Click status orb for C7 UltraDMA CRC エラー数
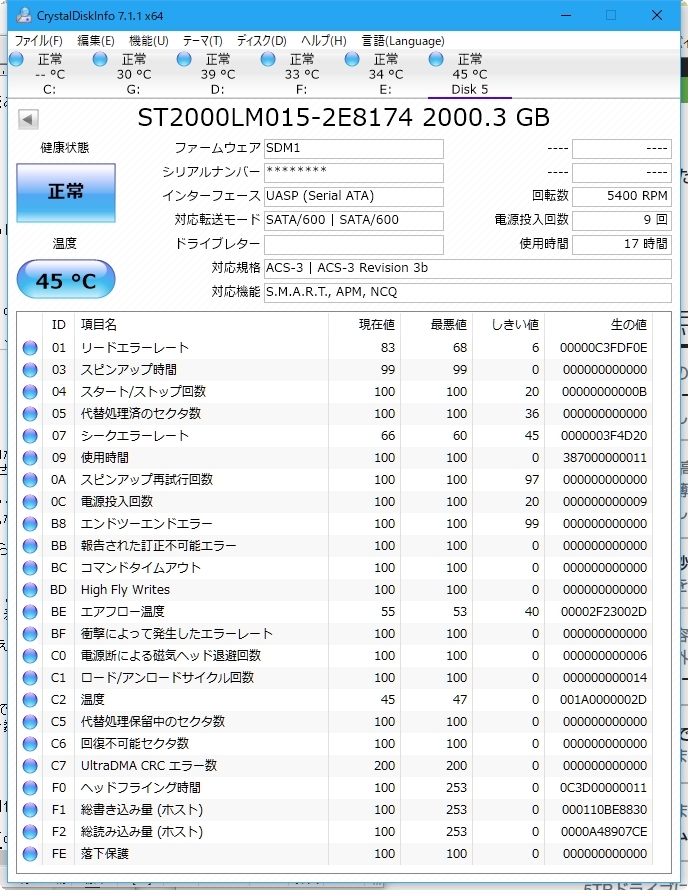 click(30, 766)
